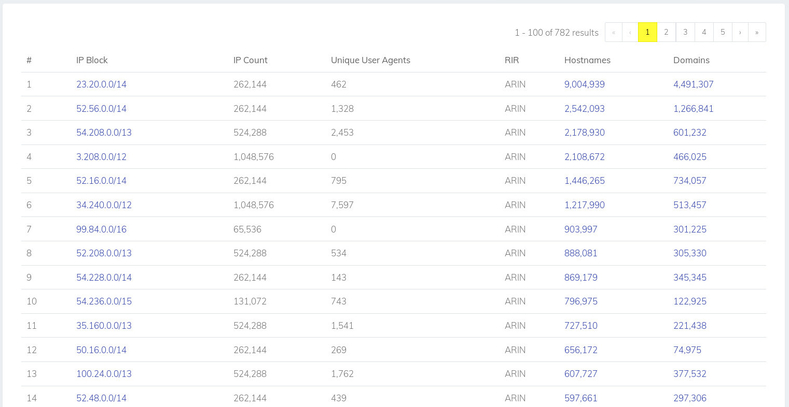
Task: View the 9,004,939 hostnames link
Action: (x=584, y=85)
